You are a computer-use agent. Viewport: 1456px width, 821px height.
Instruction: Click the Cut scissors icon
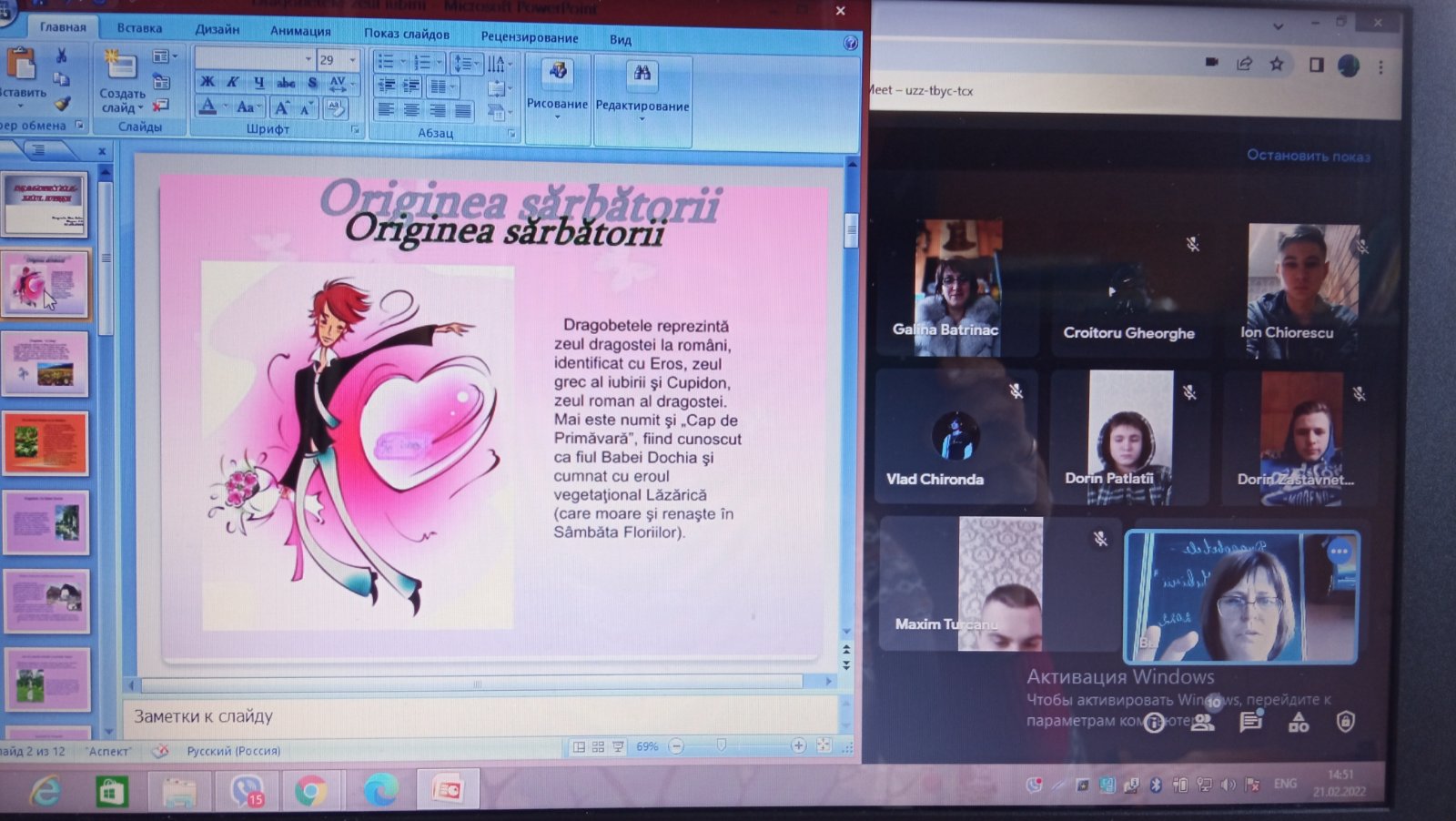click(61, 56)
